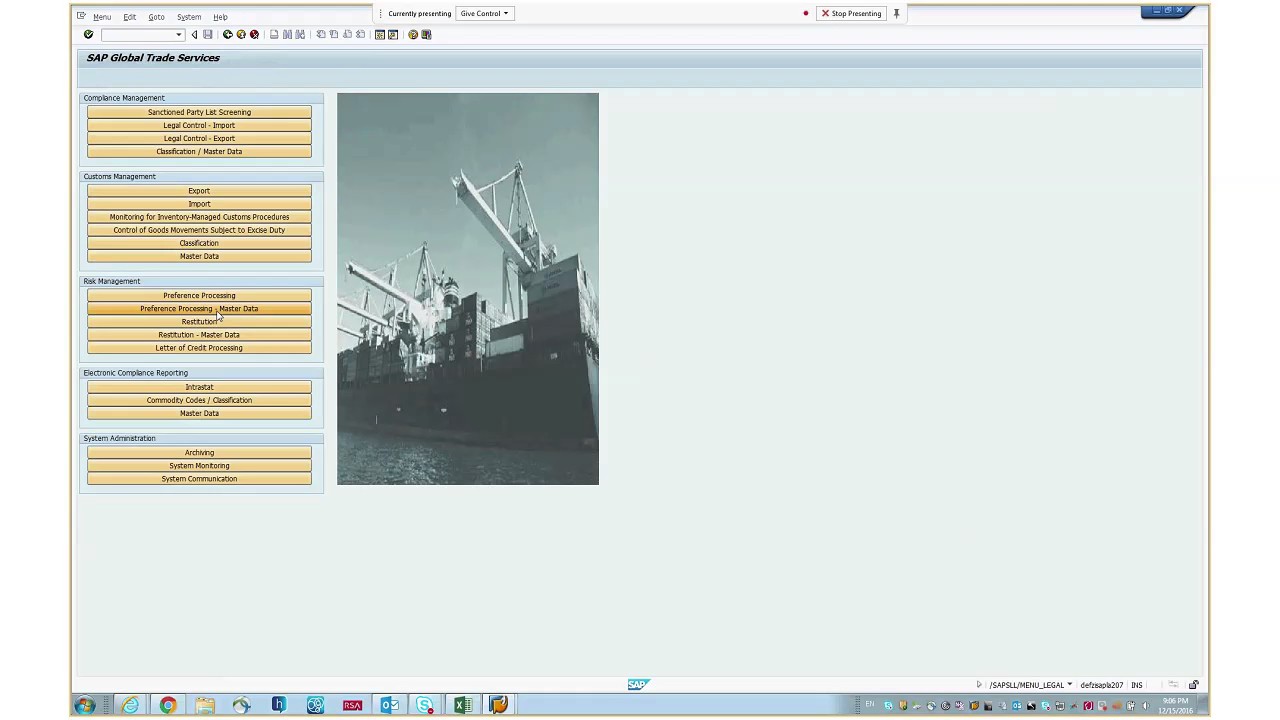The width and height of the screenshot is (1280, 720).
Task: Click the red Cancel icon
Action: (254, 35)
